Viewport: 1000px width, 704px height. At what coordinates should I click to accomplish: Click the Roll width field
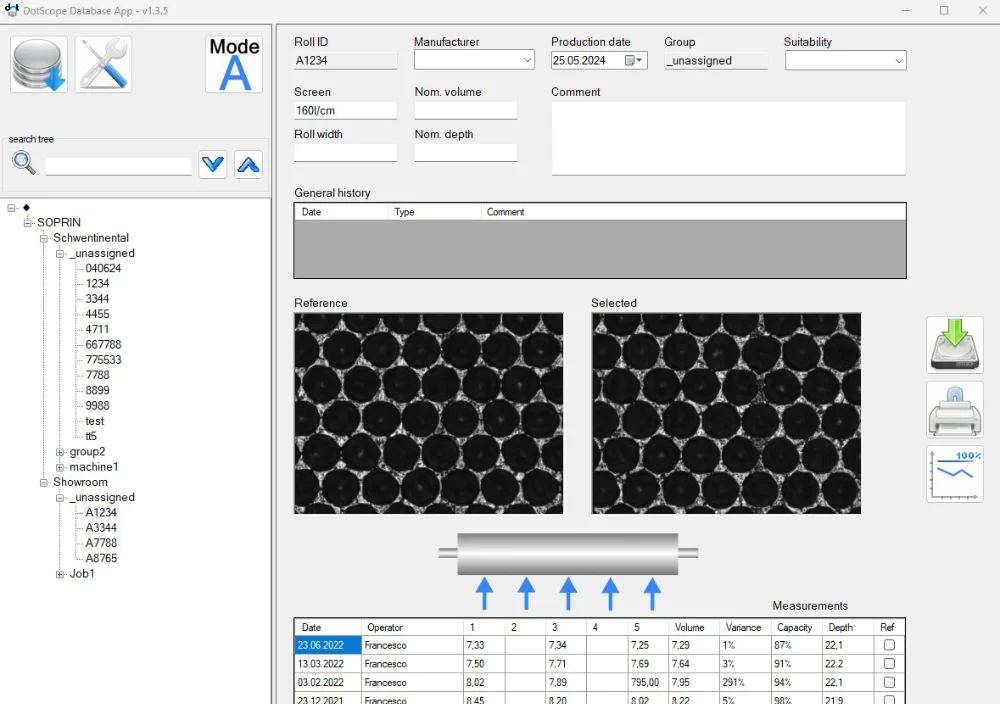click(x=345, y=152)
